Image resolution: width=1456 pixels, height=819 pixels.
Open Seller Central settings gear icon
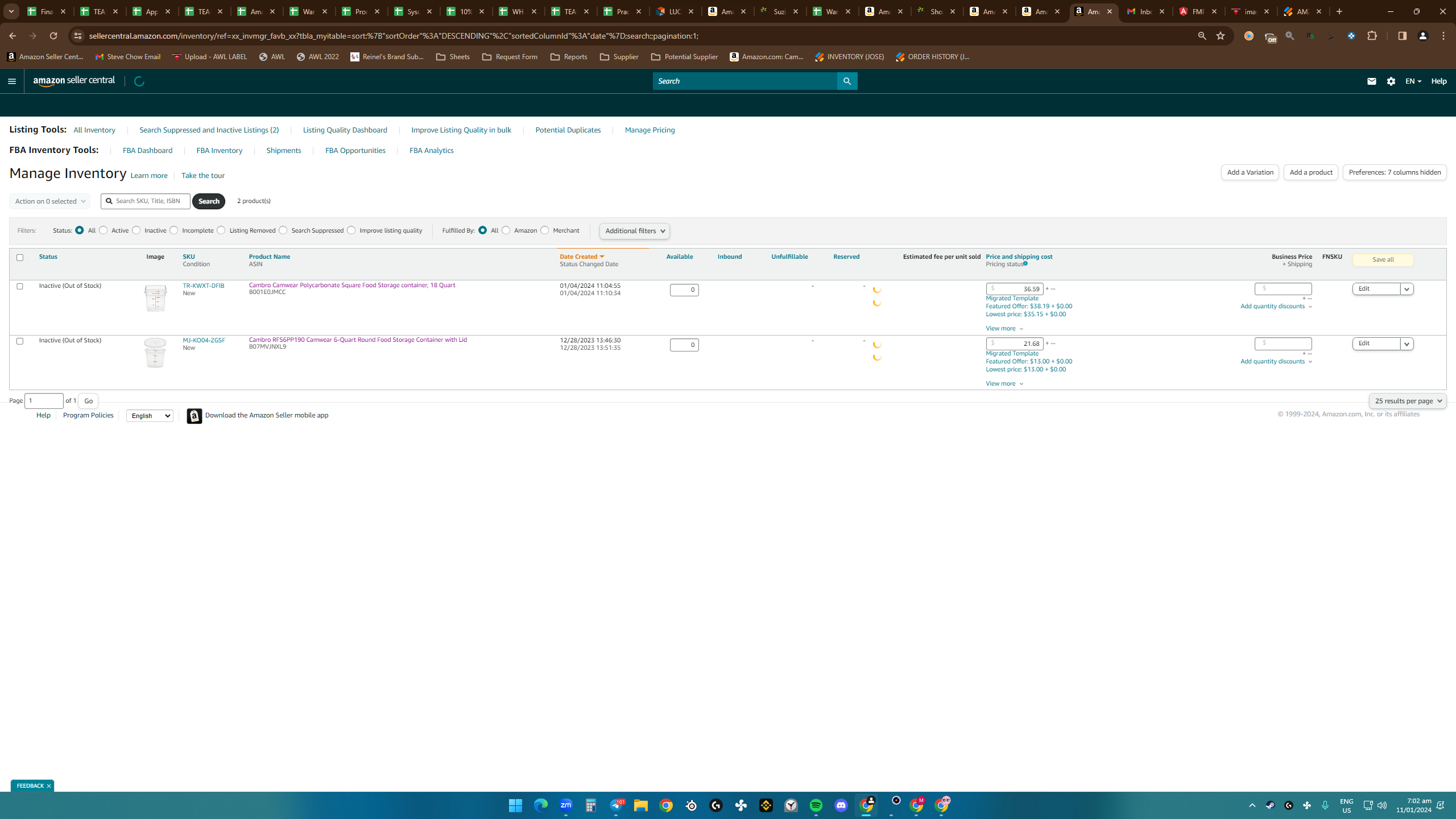[x=1391, y=81]
